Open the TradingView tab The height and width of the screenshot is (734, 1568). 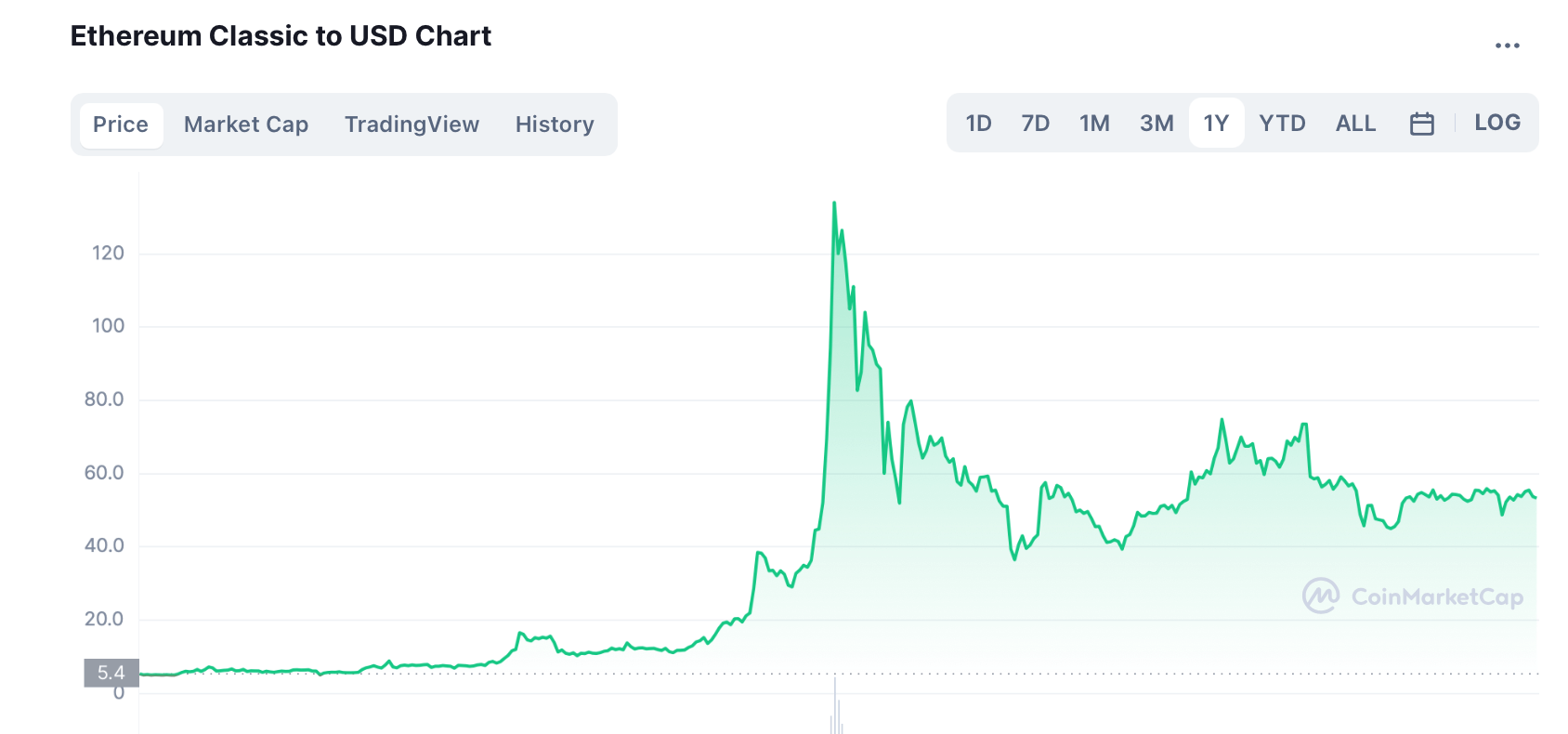(x=412, y=125)
